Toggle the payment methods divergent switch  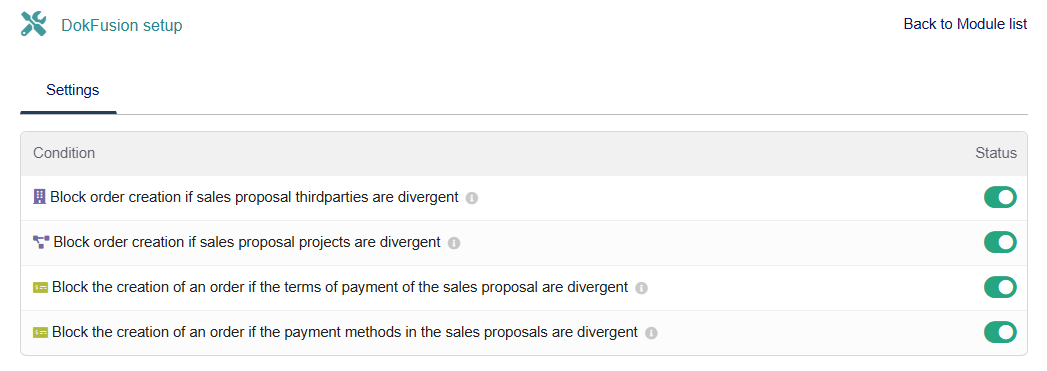(1000, 332)
